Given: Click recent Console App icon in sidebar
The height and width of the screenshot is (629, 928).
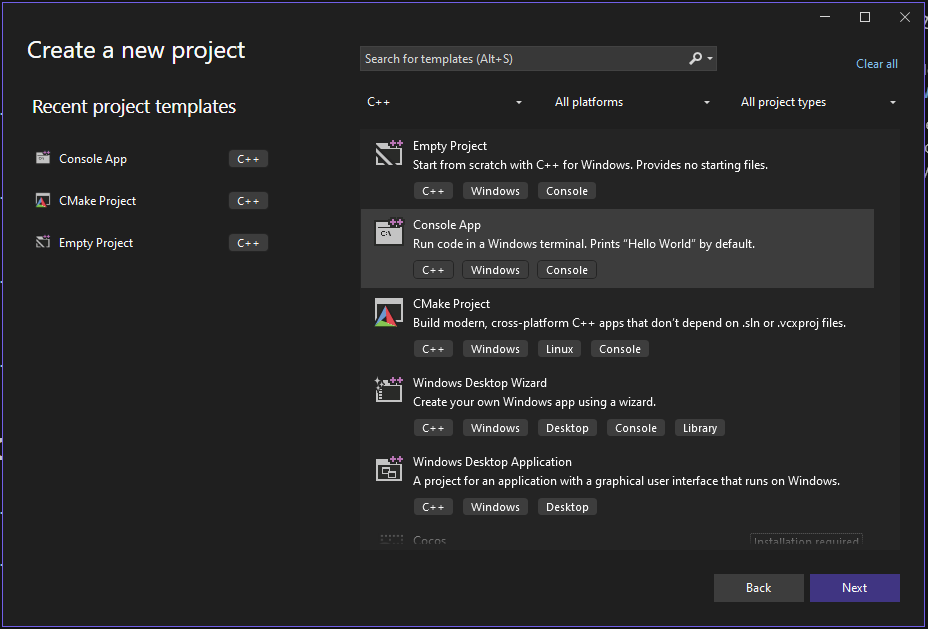Looking at the screenshot, I should 42,158.
